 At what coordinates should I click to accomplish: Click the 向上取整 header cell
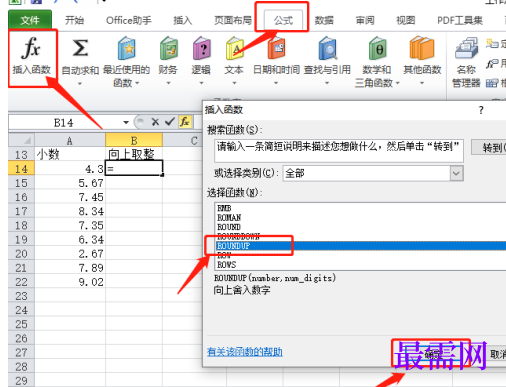pyautogui.click(x=134, y=154)
